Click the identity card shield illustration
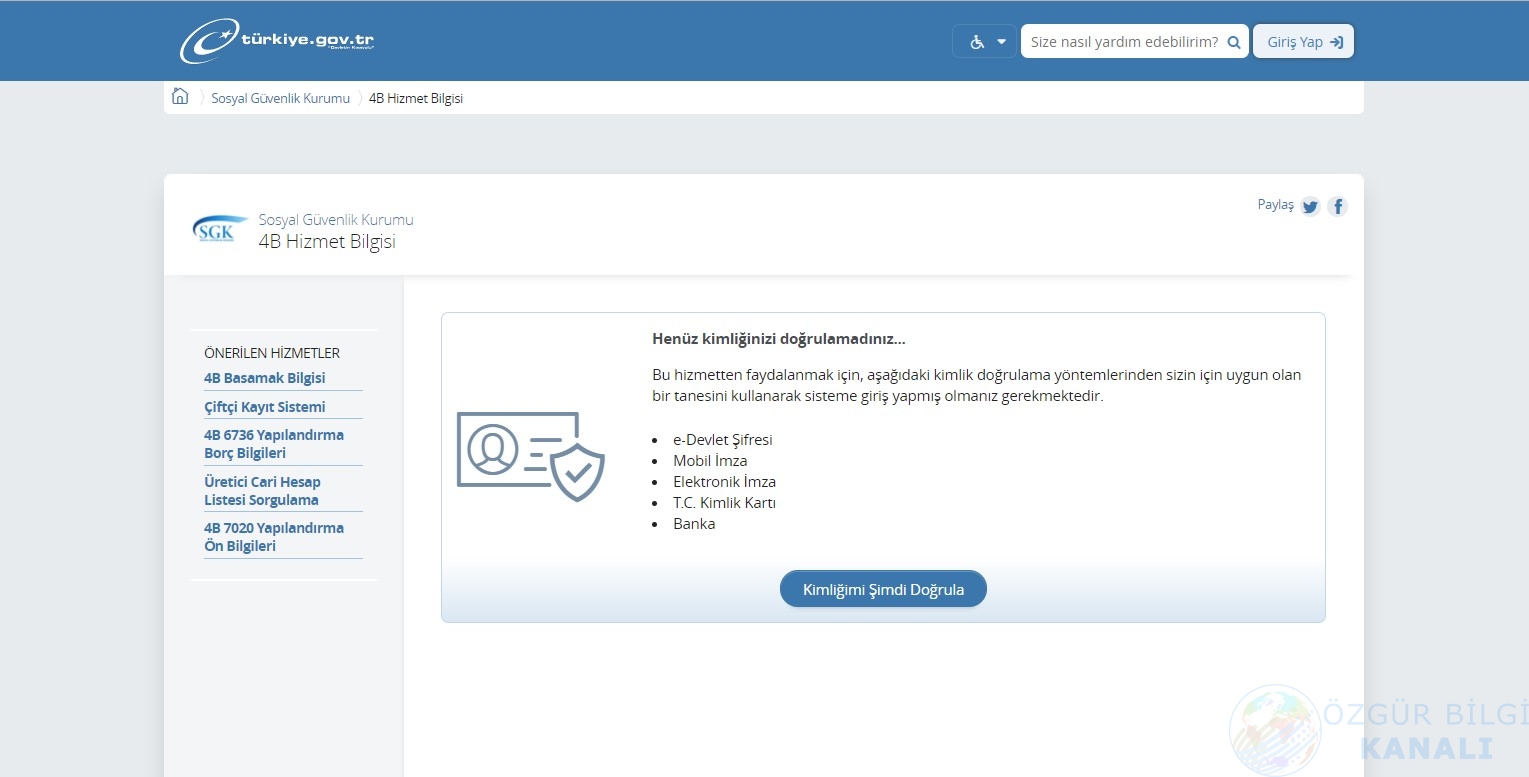The width and height of the screenshot is (1529, 777). click(531, 455)
